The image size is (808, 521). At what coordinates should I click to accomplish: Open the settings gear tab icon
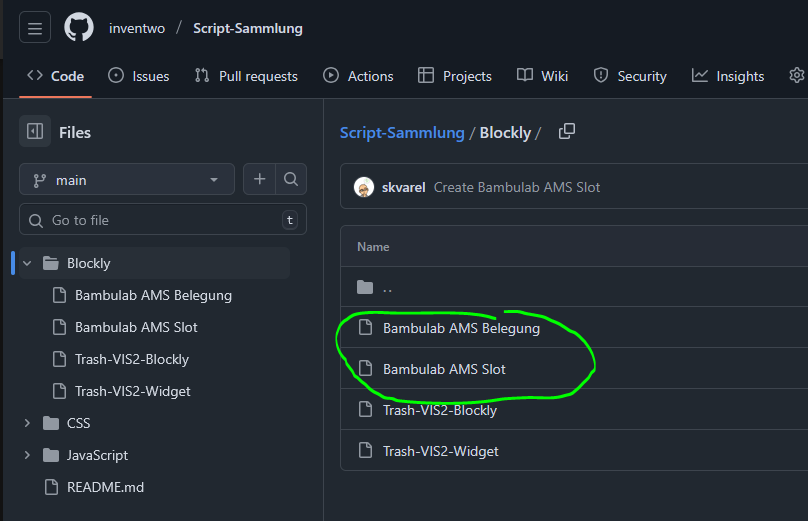(796, 76)
